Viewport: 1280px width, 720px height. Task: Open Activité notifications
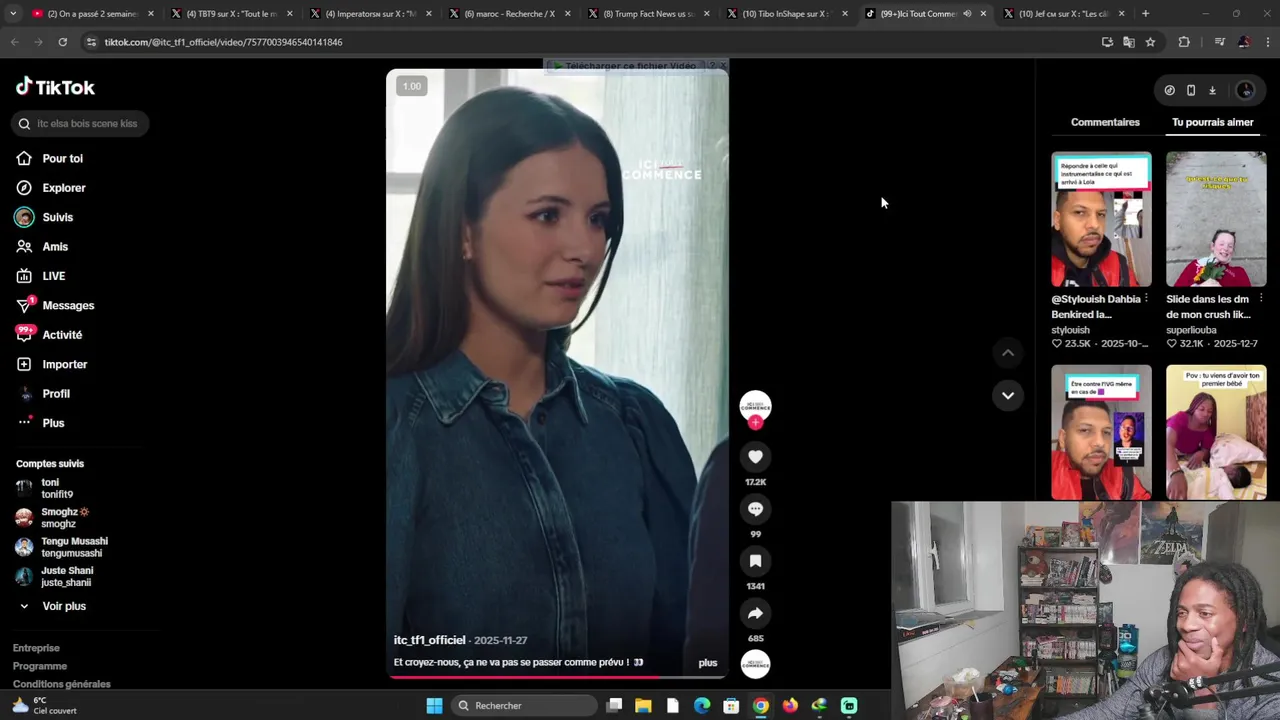tap(49, 335)
